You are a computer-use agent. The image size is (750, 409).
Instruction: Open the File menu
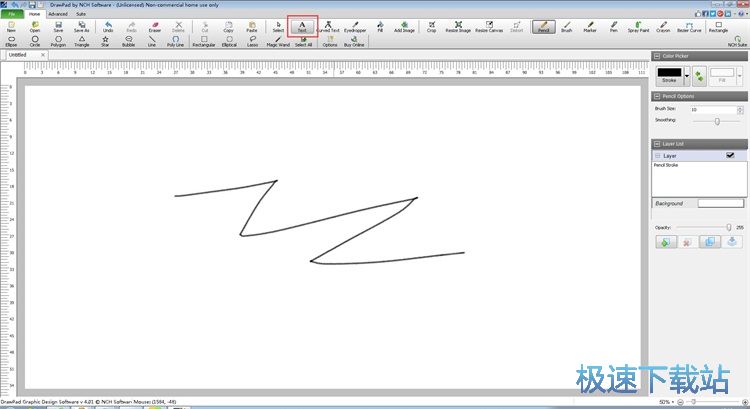(12, 14)
